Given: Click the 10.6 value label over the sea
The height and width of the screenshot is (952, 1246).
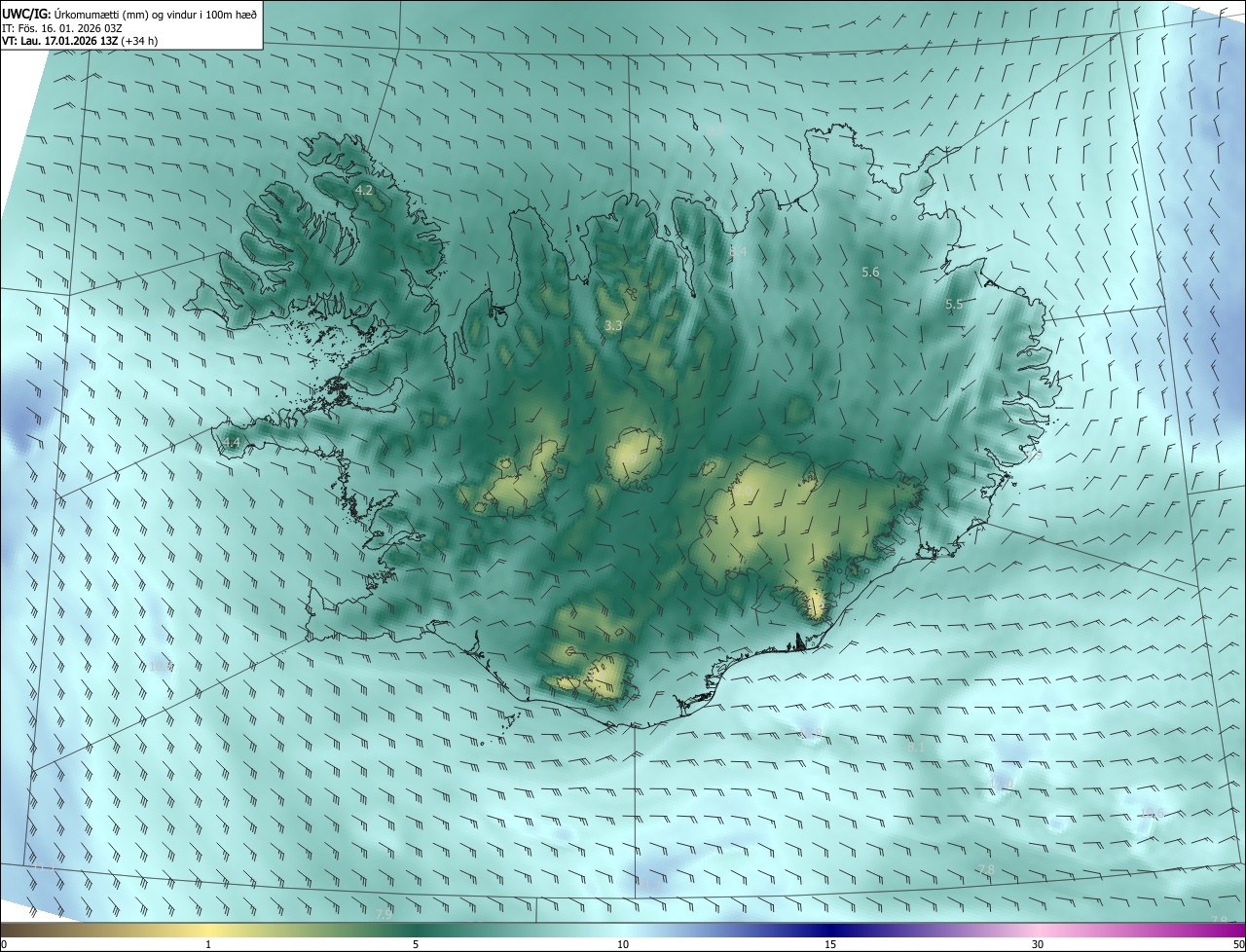Looking at the screenshot, I should click(1153, 814).
